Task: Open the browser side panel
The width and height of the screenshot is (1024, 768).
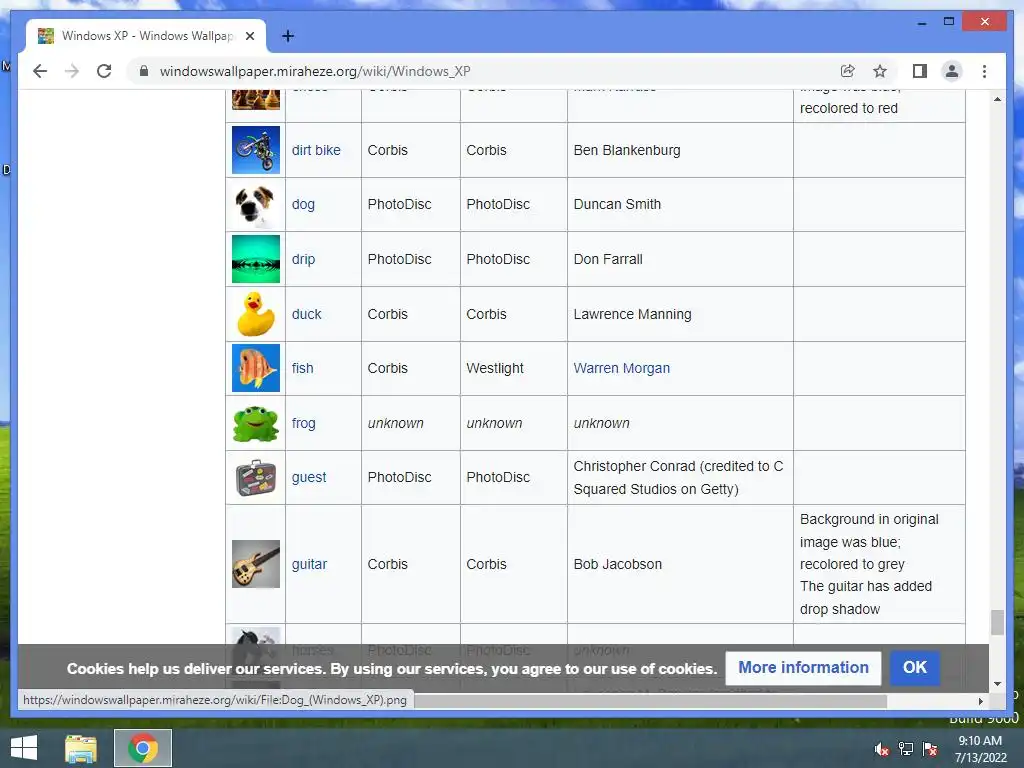Action: (920, 71)
